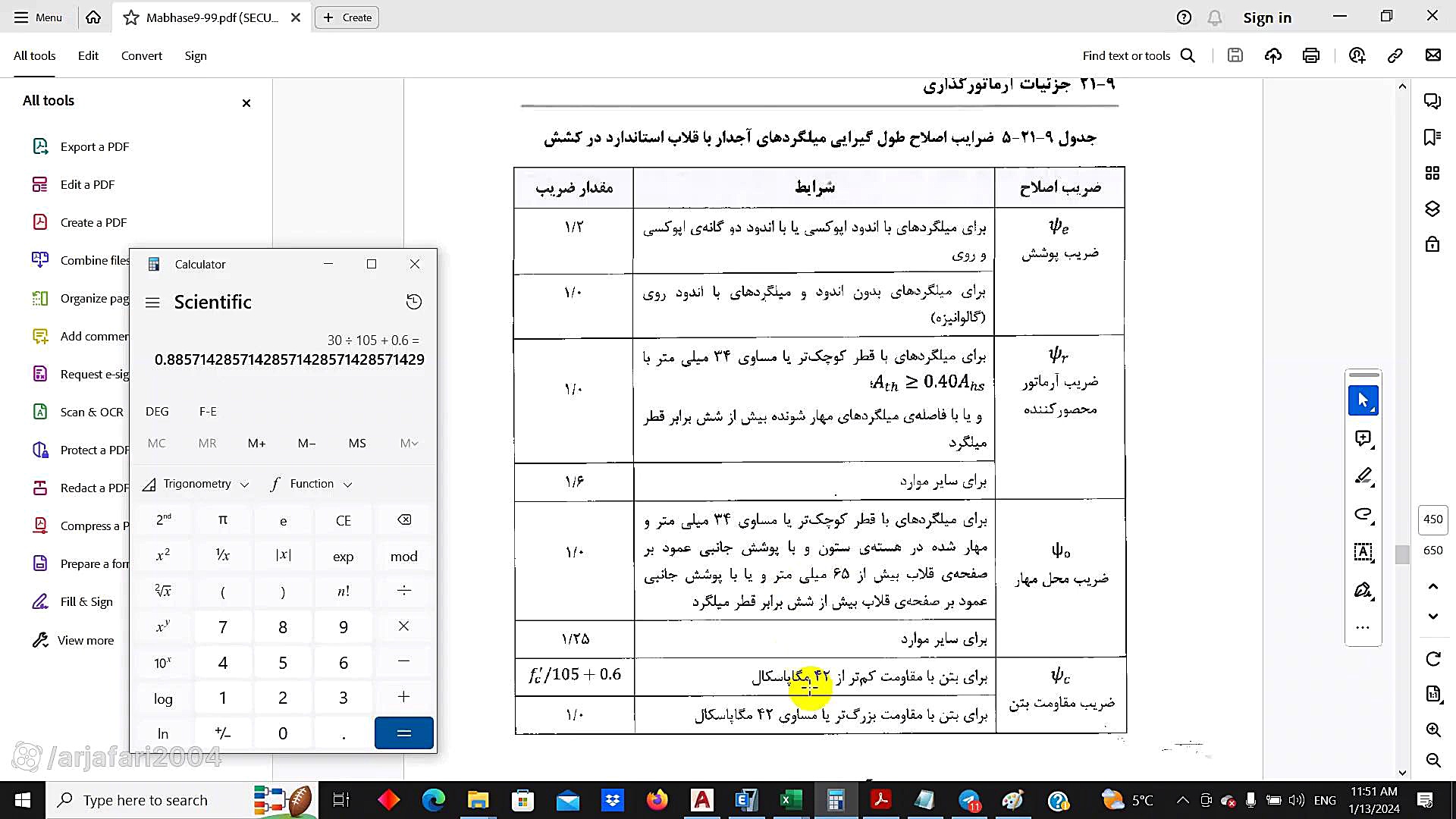Viewport: 1456px width, 819px height.
Task: Open the Acrobat Menu
Action: 38,17
